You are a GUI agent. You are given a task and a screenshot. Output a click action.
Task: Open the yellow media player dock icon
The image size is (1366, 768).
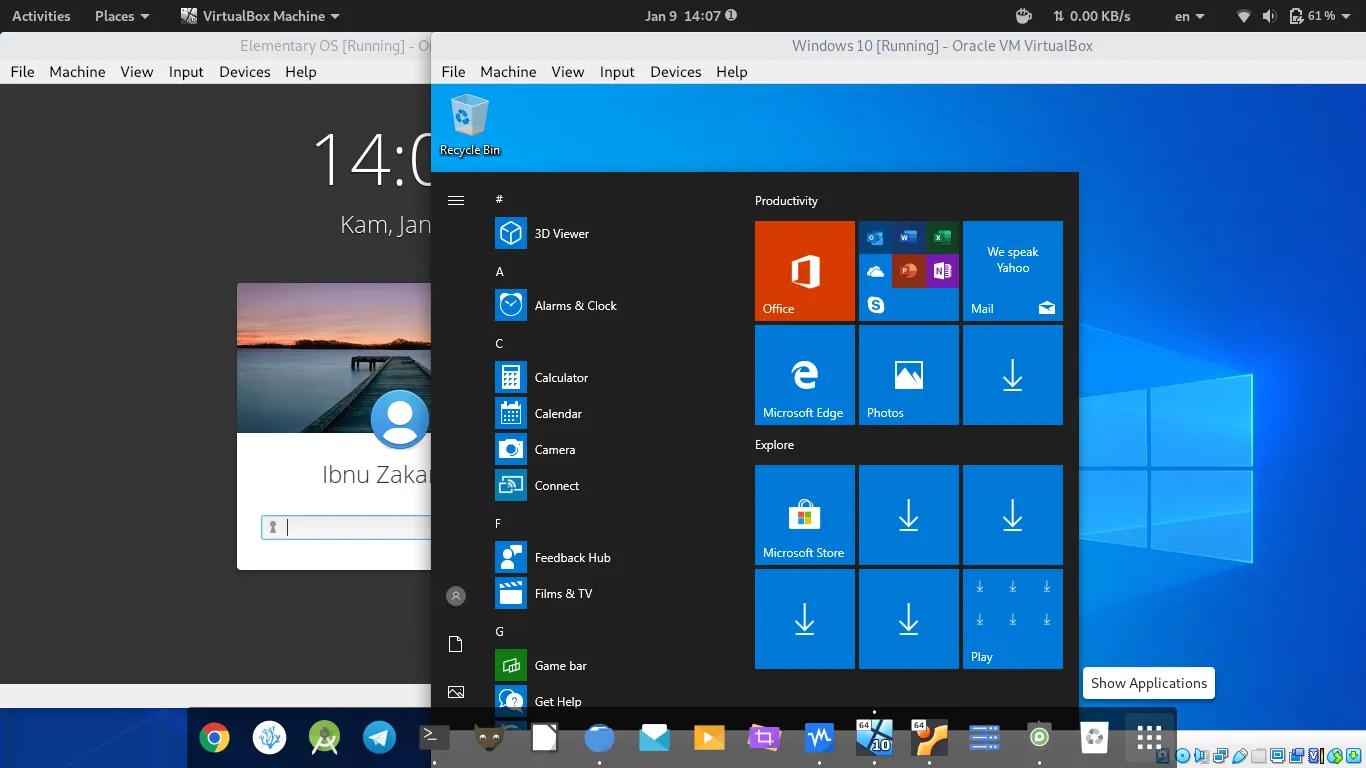coord(709,738)
